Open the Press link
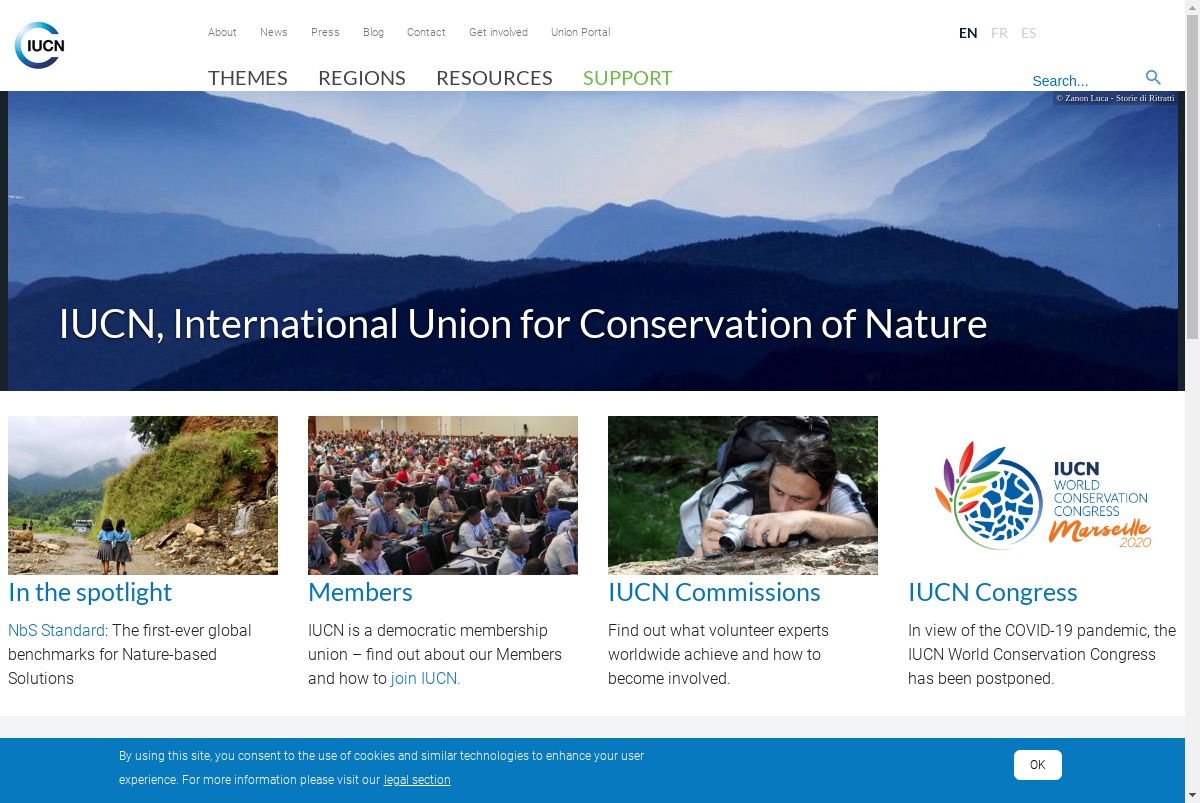This screenshot has width=1200, height=803. tap(325, 32)
